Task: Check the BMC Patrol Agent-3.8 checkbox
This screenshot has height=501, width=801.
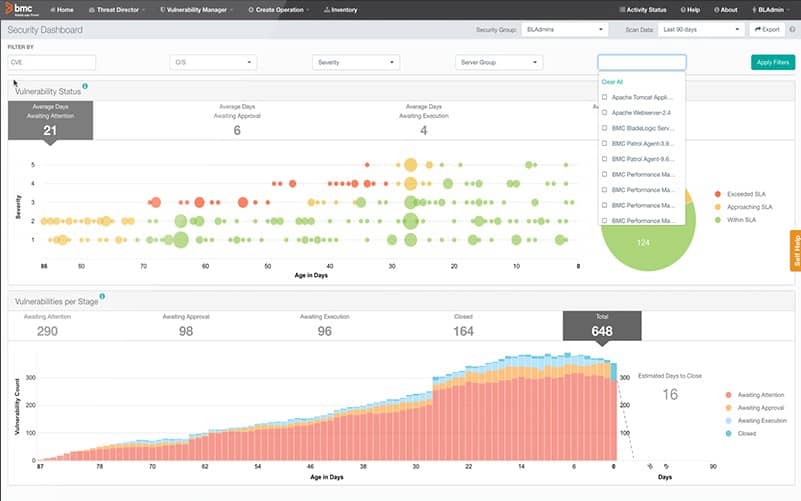Action: coord(604,144)
